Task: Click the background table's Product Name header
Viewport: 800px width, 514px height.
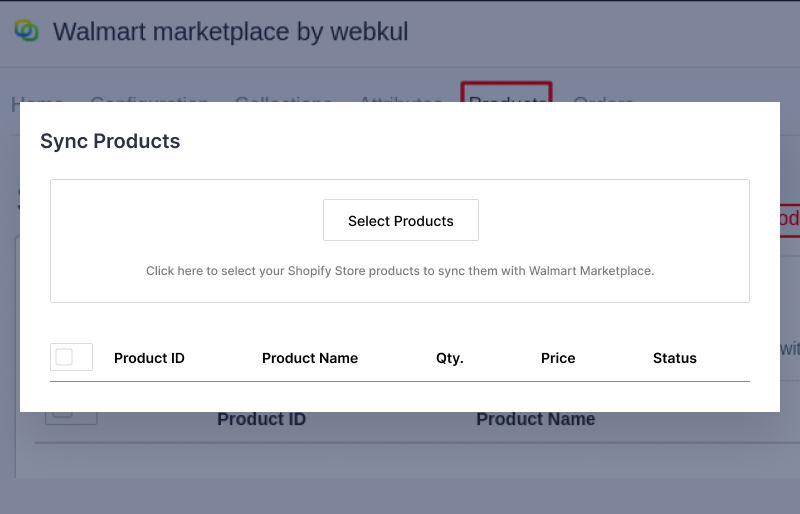Action: pyautogui.click(x=535, y=420)
